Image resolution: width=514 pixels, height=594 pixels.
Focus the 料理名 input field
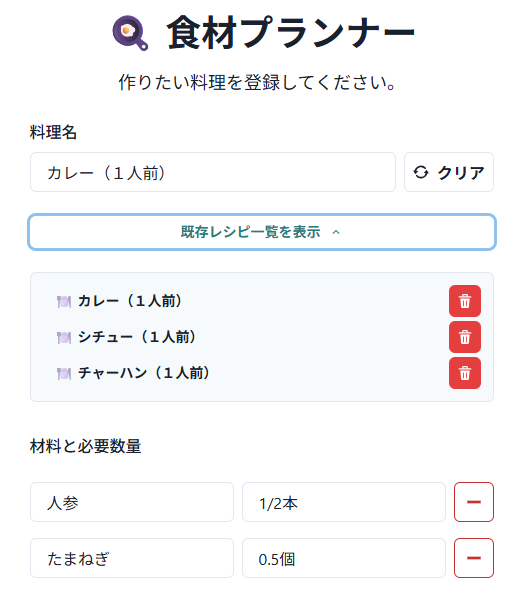click(213, 172)
